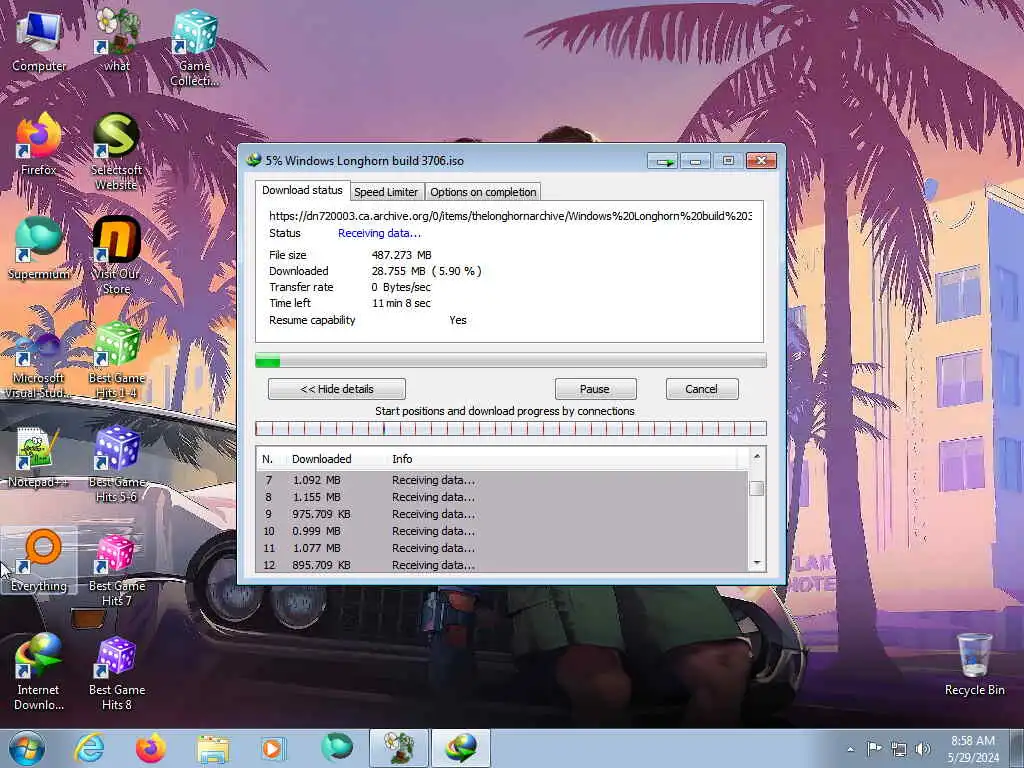This screenshot has height=768, width=1024.
Task: Pause the download
Action: (x=595, y=389)
